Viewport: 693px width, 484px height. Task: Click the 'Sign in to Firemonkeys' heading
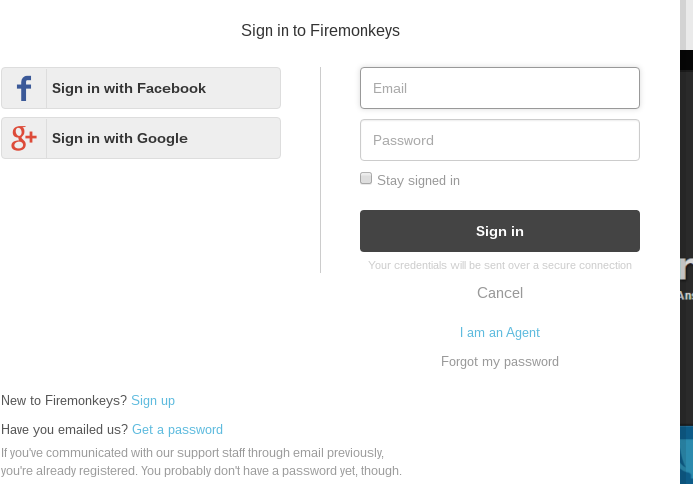[x=320, y=30]
